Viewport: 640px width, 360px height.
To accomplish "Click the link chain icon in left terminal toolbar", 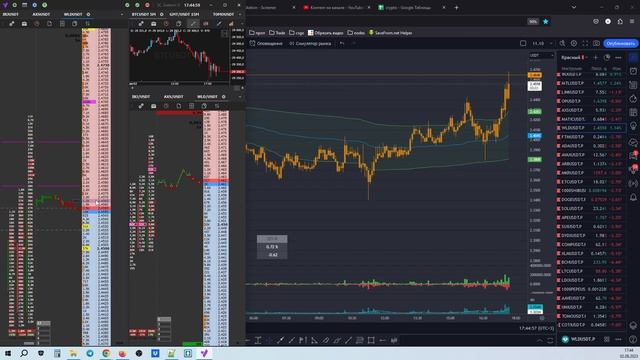I will [x=12, y=24].
